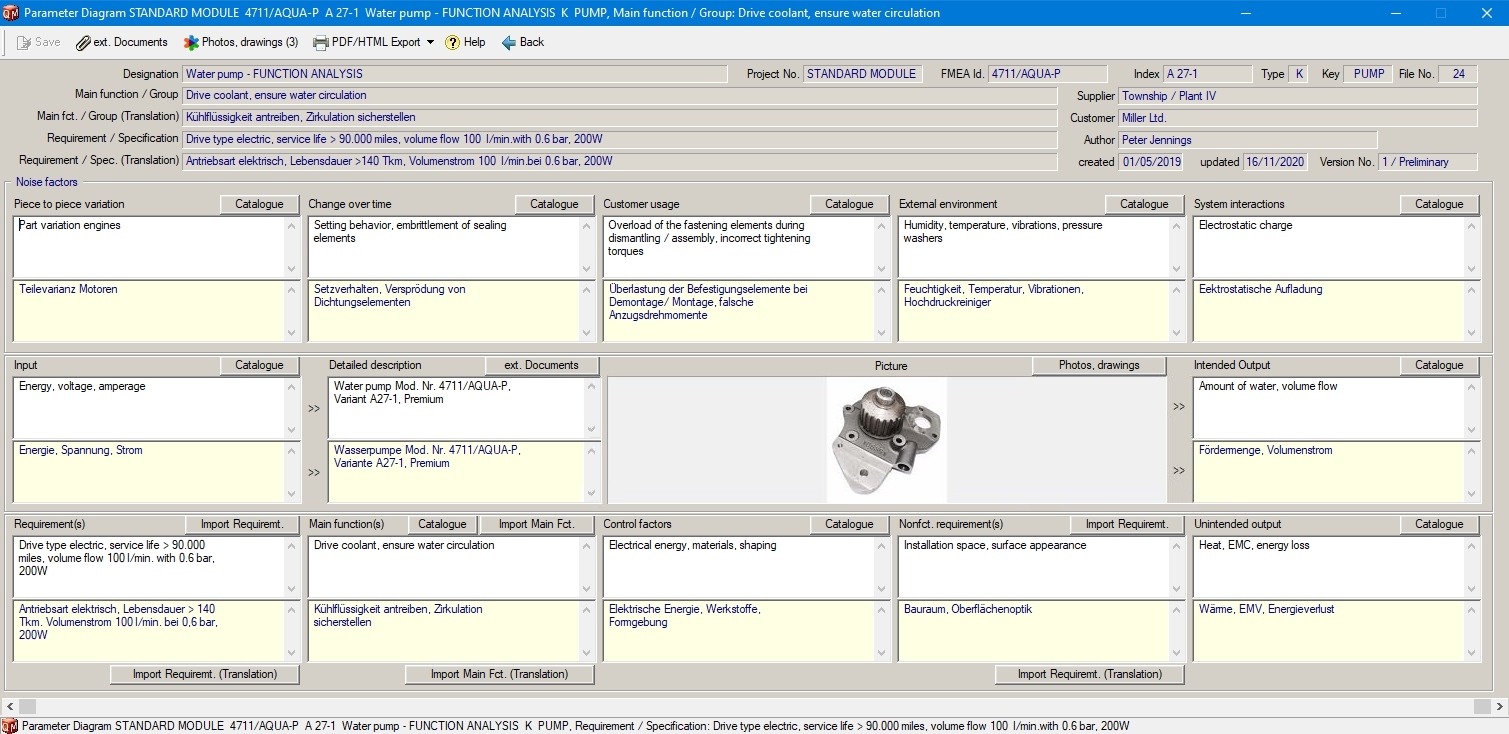Click the FMEA Id. field
1509x734 pixels.
click(x=1047, y=74)
